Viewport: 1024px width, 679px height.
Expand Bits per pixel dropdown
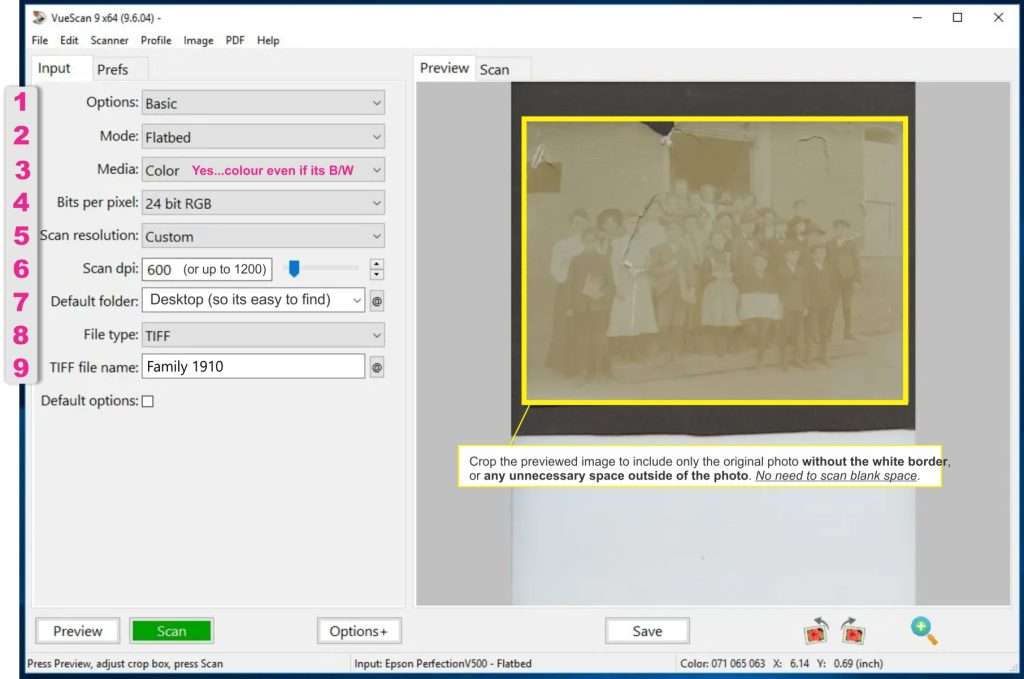(263, 203)
